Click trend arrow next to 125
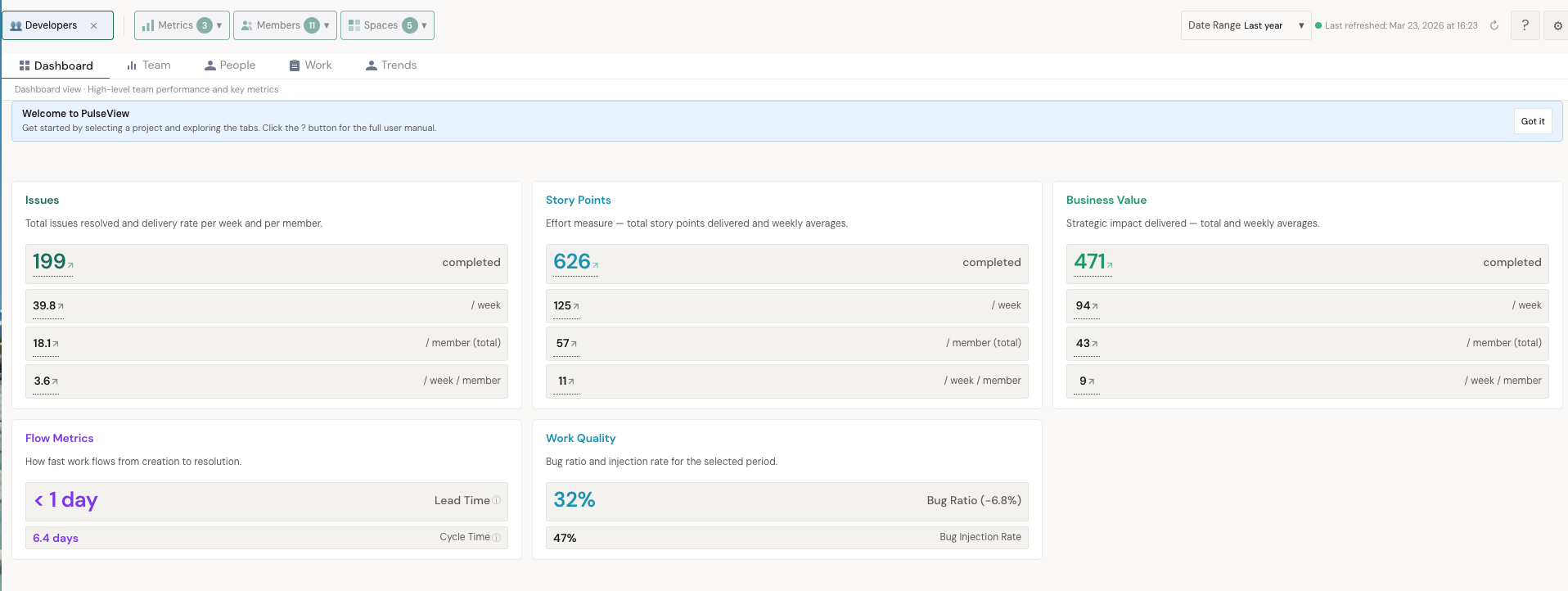The height and width of the screenshot is (591, 1568). (x=576, y=307)
